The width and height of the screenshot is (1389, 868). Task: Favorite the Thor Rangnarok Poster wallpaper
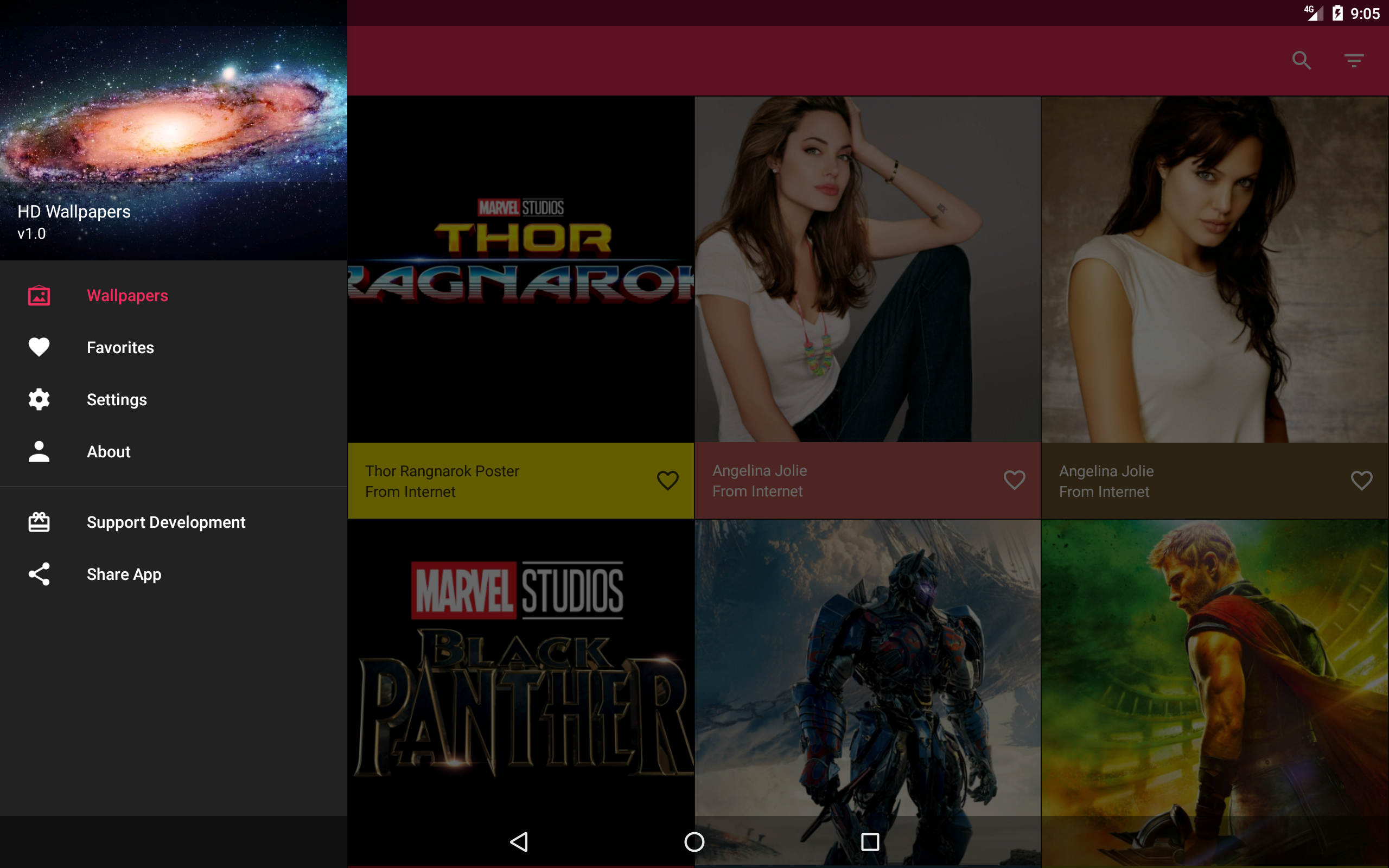667,481
